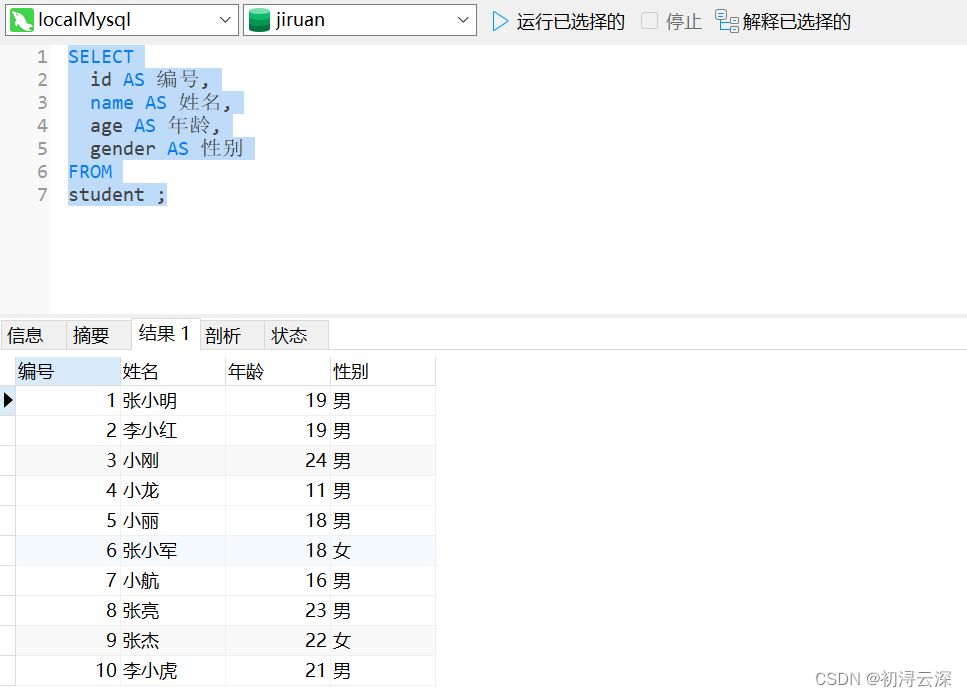The width and height of the screenshot is (967, 697).
Task: Select the cell 小刚
Action: coord(173,461)
